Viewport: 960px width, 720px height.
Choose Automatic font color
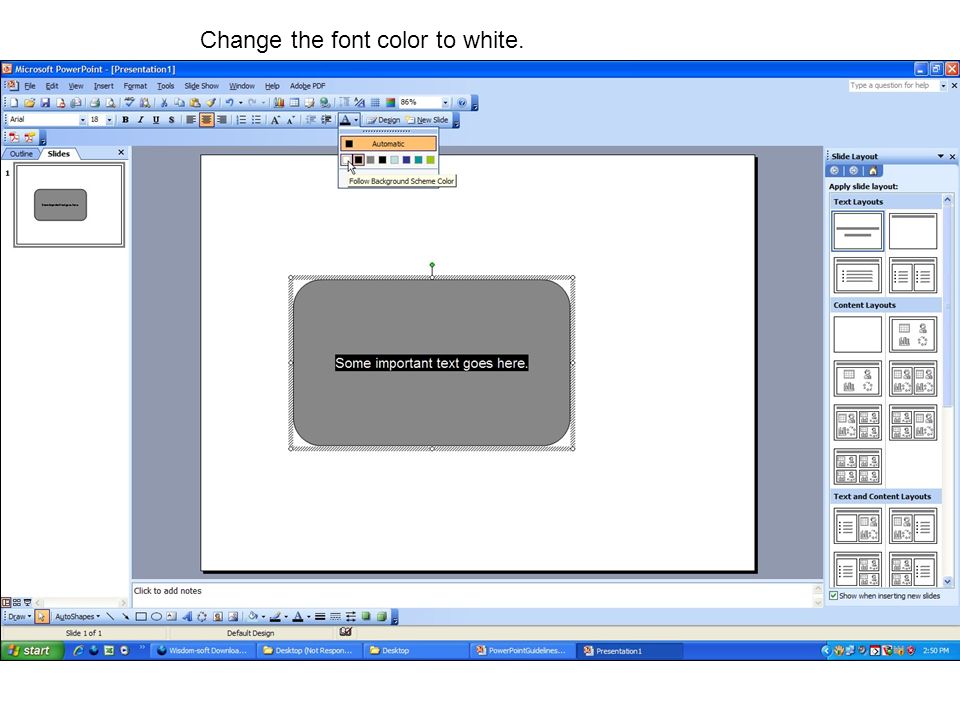[388, 144]
